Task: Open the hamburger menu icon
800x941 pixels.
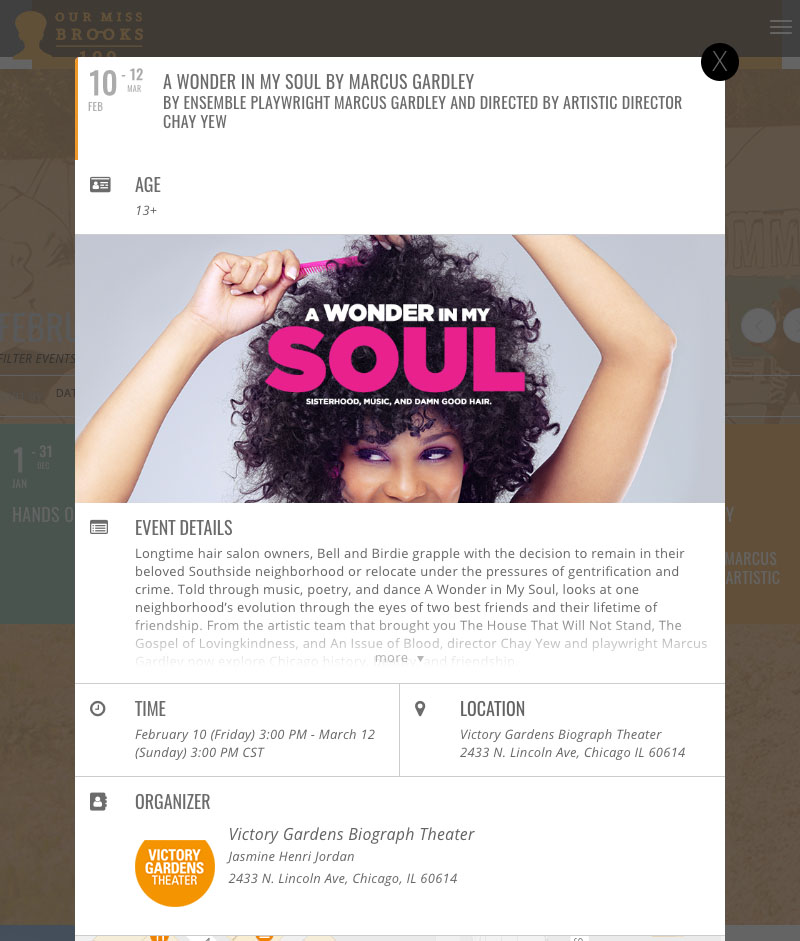Action: coord(780,27)
